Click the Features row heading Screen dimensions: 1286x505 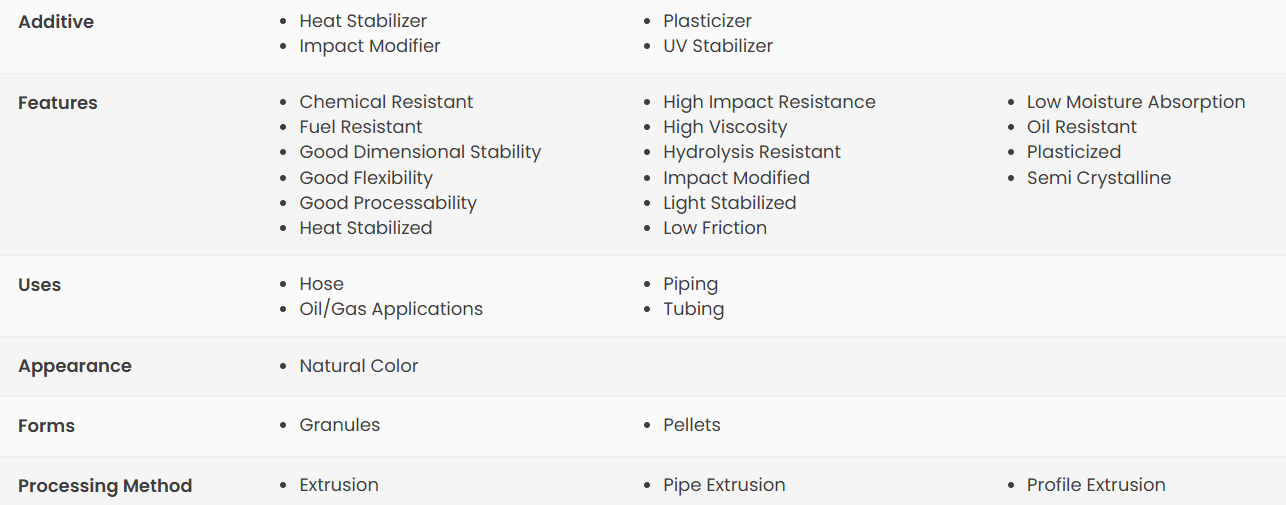coord(58,103)
